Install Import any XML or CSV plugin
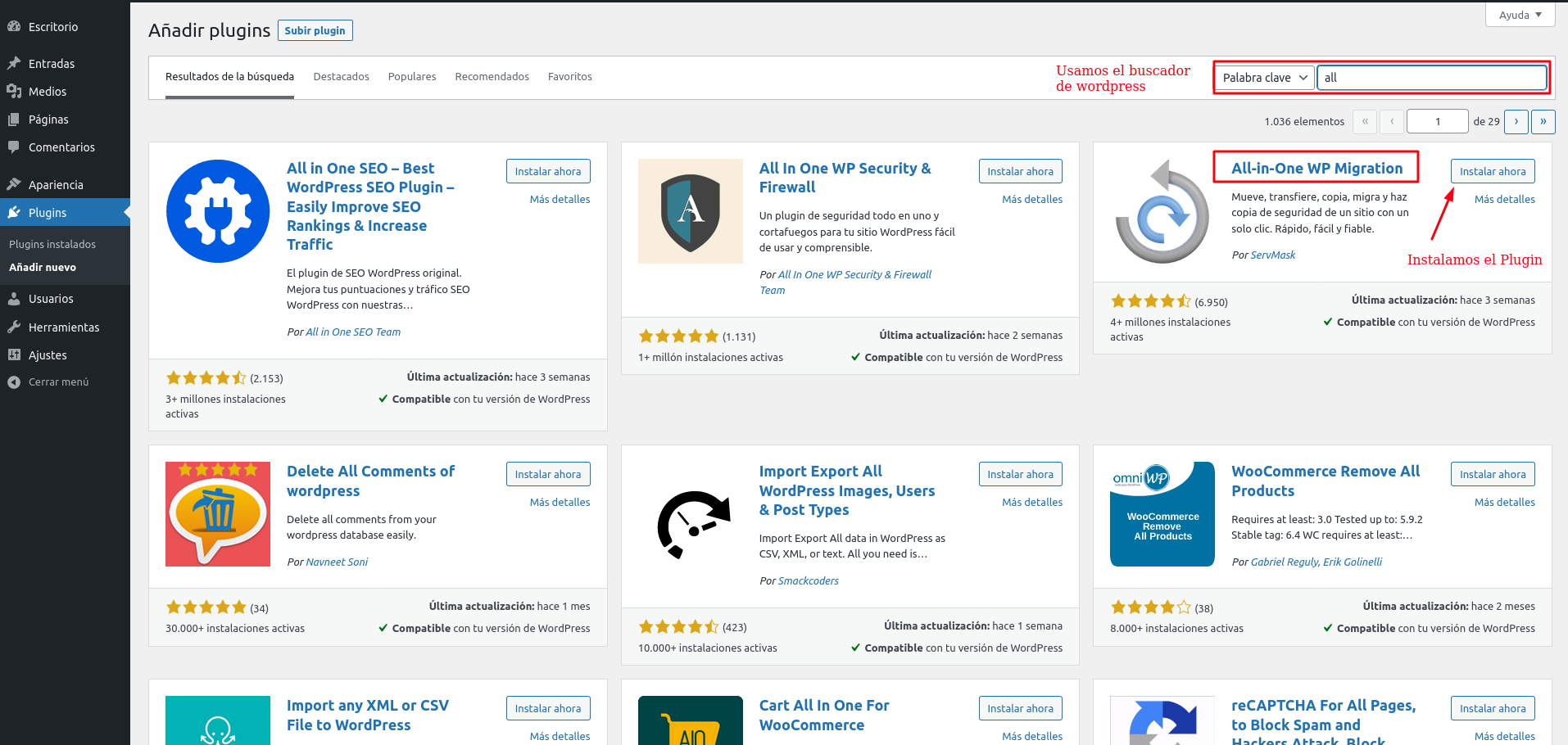Screen dimensions: 1568x745 (x=548, y=708)
